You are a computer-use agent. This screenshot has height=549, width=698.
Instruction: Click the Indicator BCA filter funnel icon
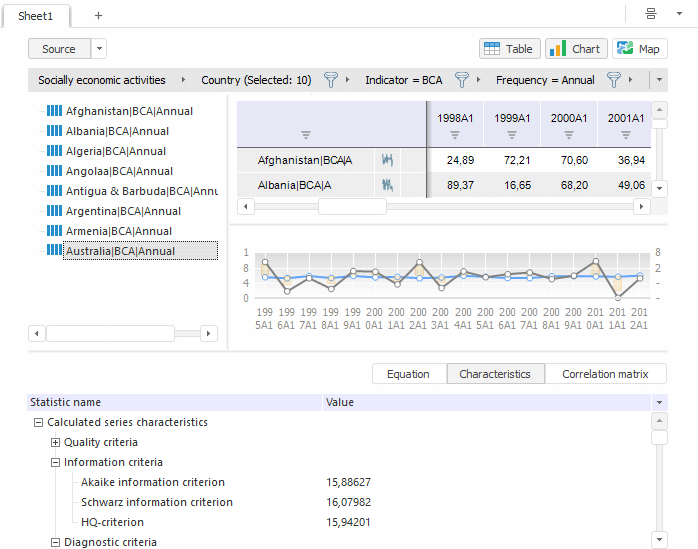(461, 80)
